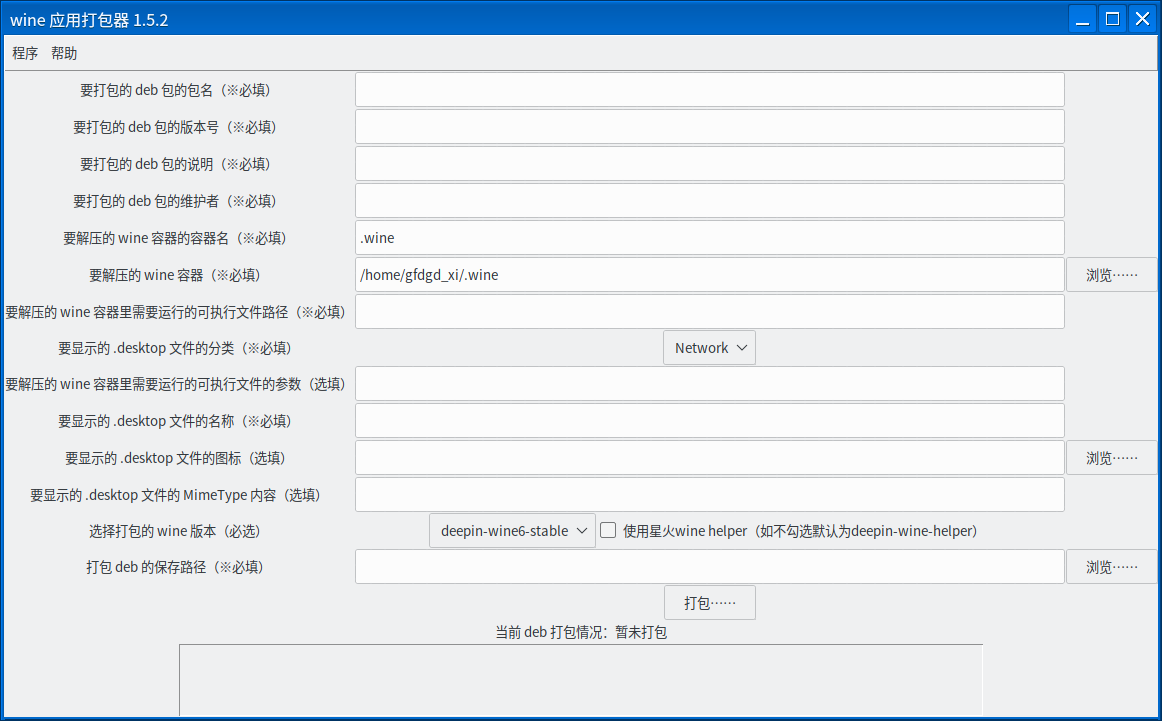Click the .desktop 文件的名称 input field
The width and height of the screenshot is (1162, 721).
click(709, 421)
